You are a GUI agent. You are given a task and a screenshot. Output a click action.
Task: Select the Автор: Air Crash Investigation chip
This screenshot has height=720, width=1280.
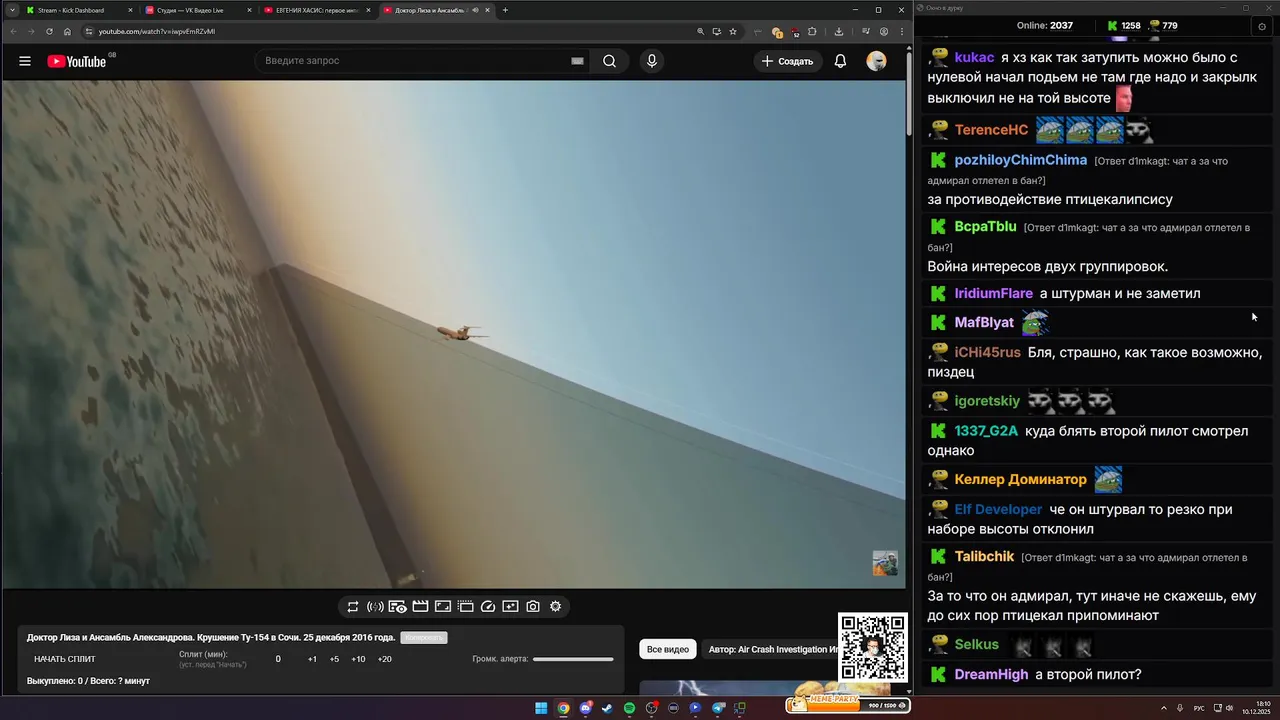(x=770, y=649)
